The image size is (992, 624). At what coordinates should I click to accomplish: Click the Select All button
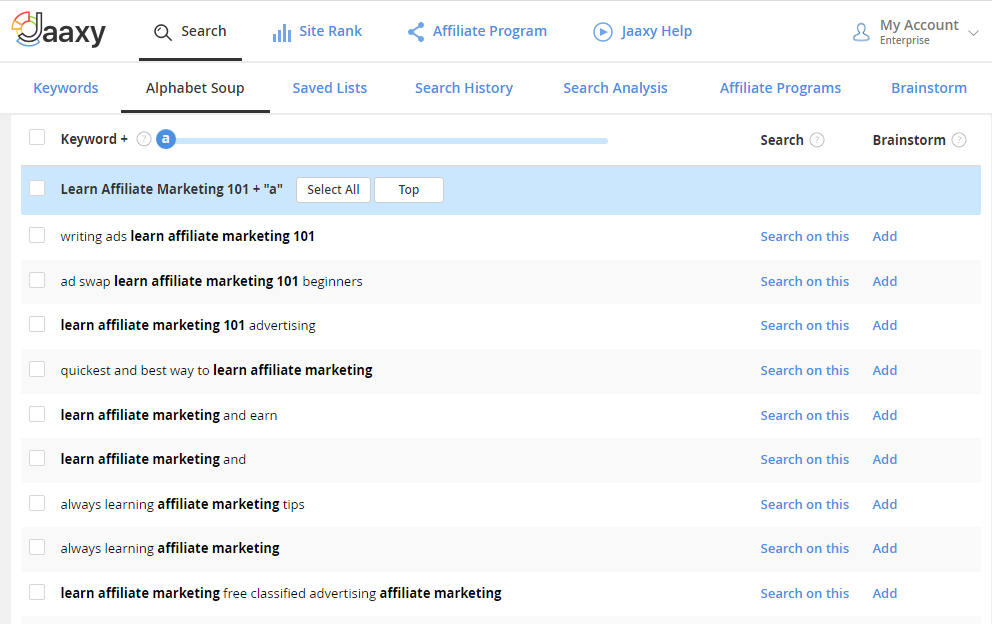point(333,190)
